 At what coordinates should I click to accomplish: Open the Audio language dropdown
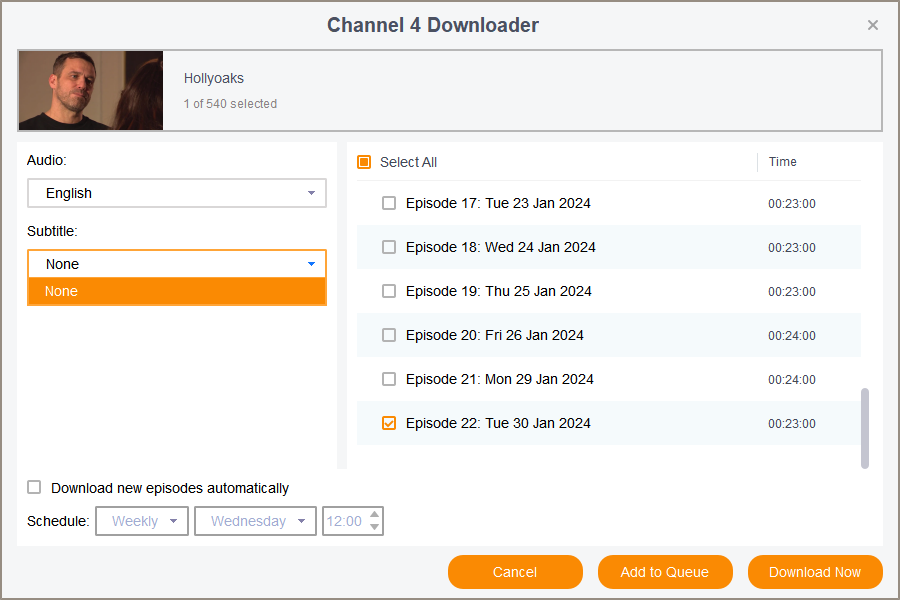(x=177, y=193)
